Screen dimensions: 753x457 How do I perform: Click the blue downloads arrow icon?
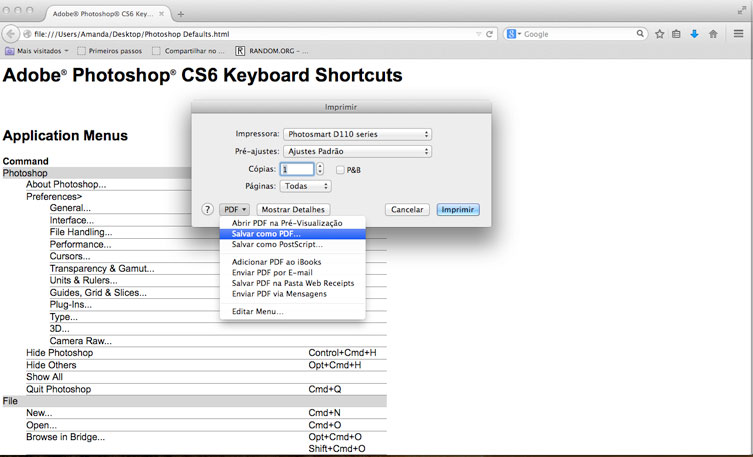tap(694, 33)
